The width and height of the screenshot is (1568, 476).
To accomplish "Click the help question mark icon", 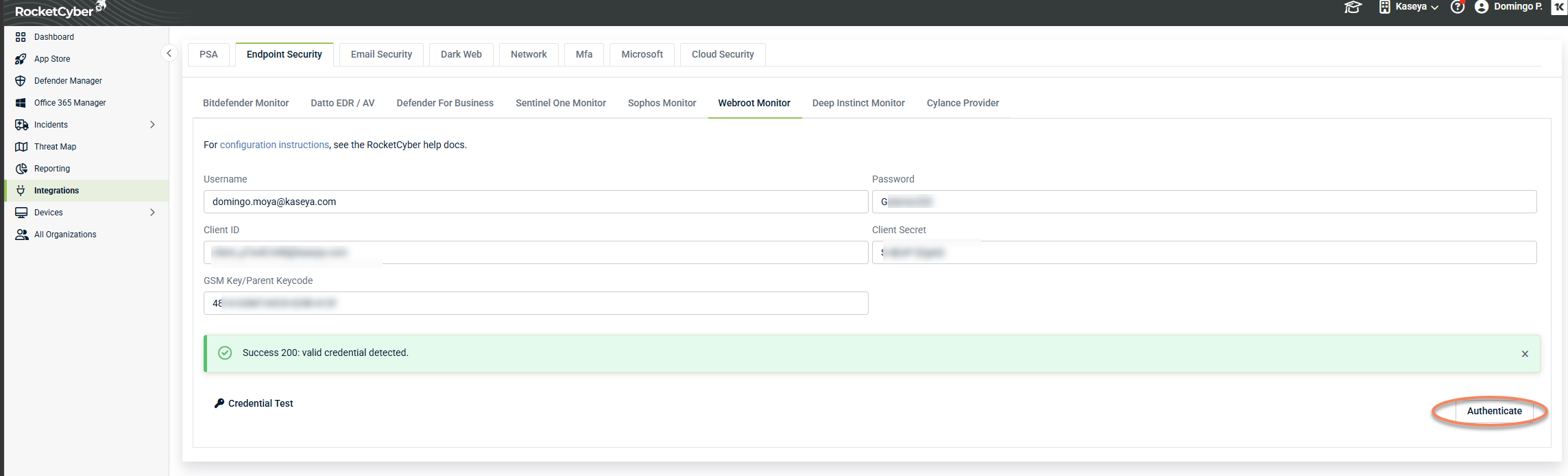I will tap(1458, 7).
